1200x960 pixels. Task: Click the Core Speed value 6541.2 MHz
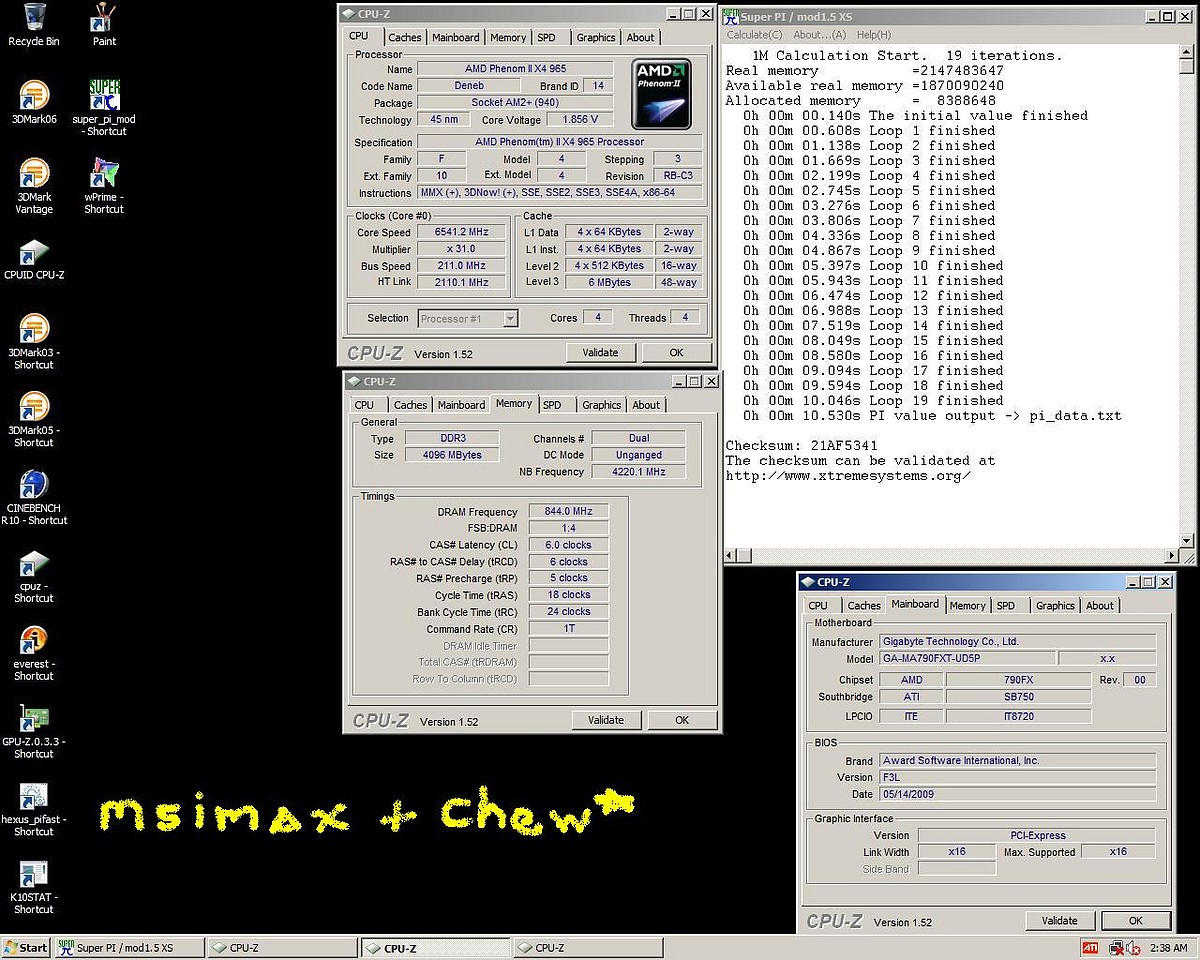pyautogui.click(x=460, y=232)
